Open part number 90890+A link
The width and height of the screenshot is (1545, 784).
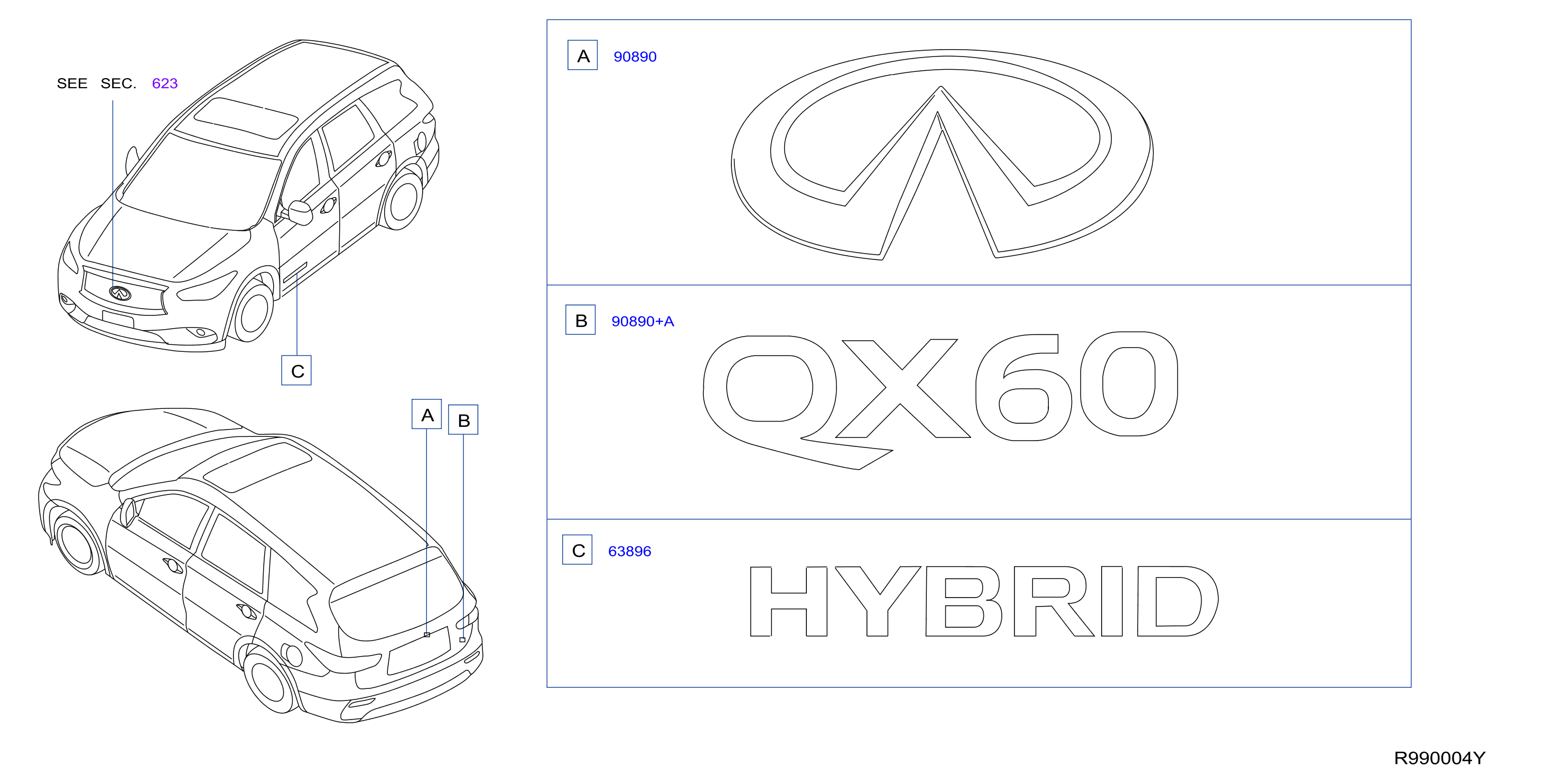pyautogui.click(x=643, y=322)
